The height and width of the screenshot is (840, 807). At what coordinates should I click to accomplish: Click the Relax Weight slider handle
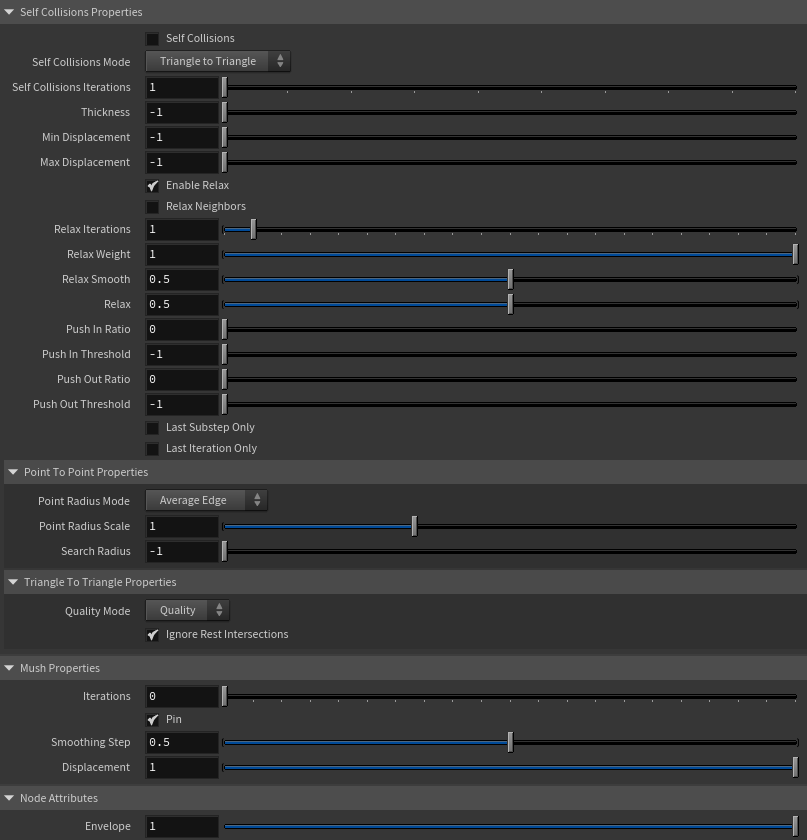[795, 254]
